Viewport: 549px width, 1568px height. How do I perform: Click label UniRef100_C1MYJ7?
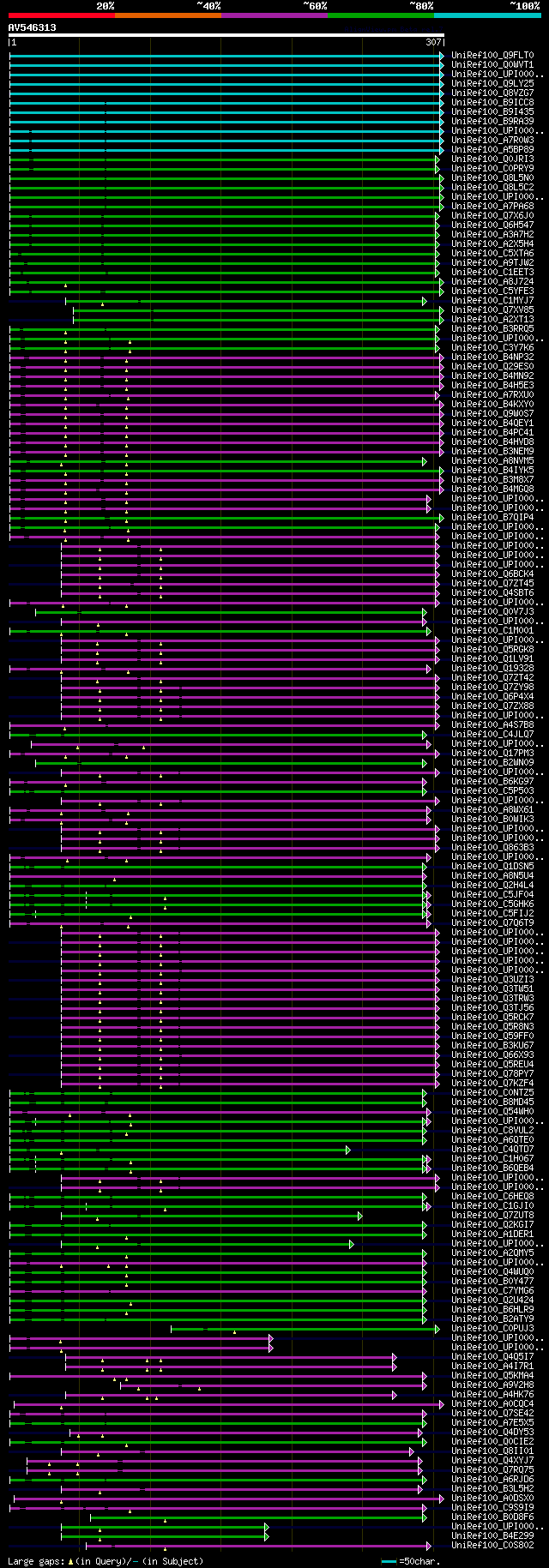click(492, 301)
